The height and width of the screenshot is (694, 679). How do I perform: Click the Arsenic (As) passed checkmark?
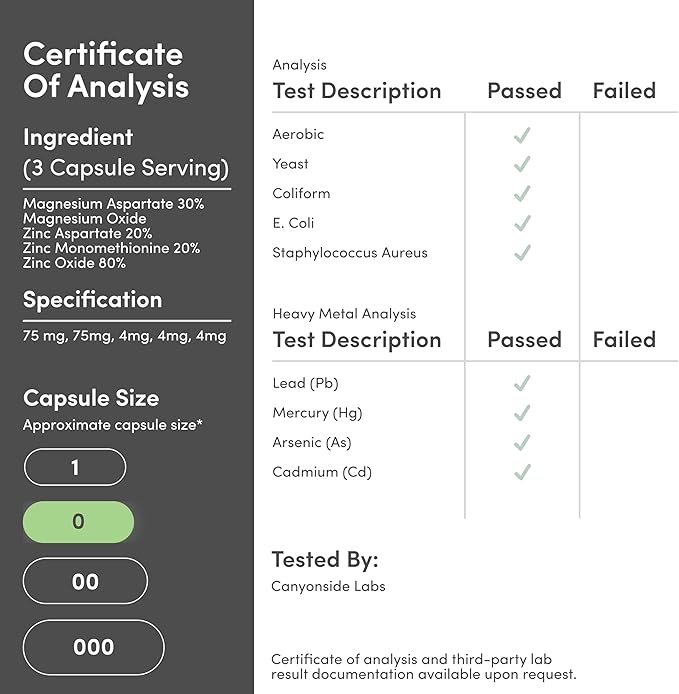pos(522,443)
